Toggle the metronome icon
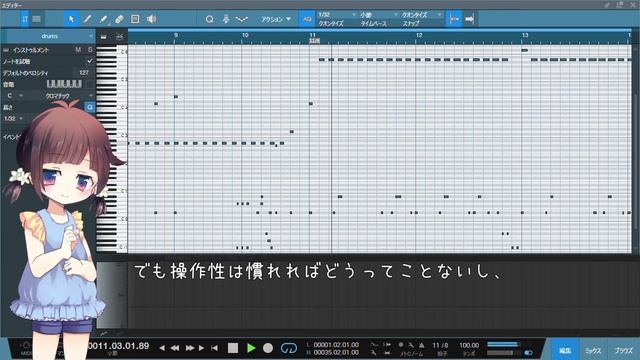This screenshot has height=360, width=640. tap(422, 345)
